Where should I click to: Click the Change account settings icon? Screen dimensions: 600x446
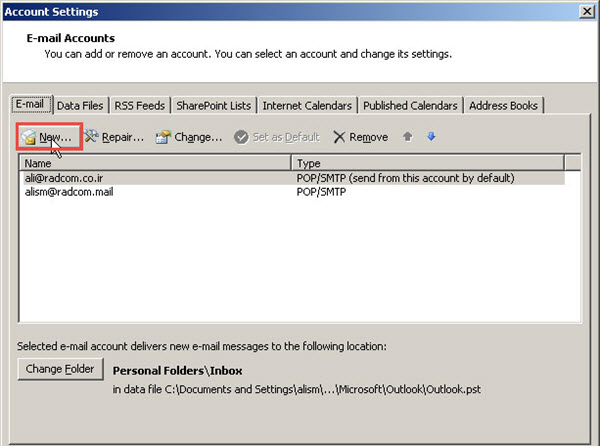click(x=163, y=137)
